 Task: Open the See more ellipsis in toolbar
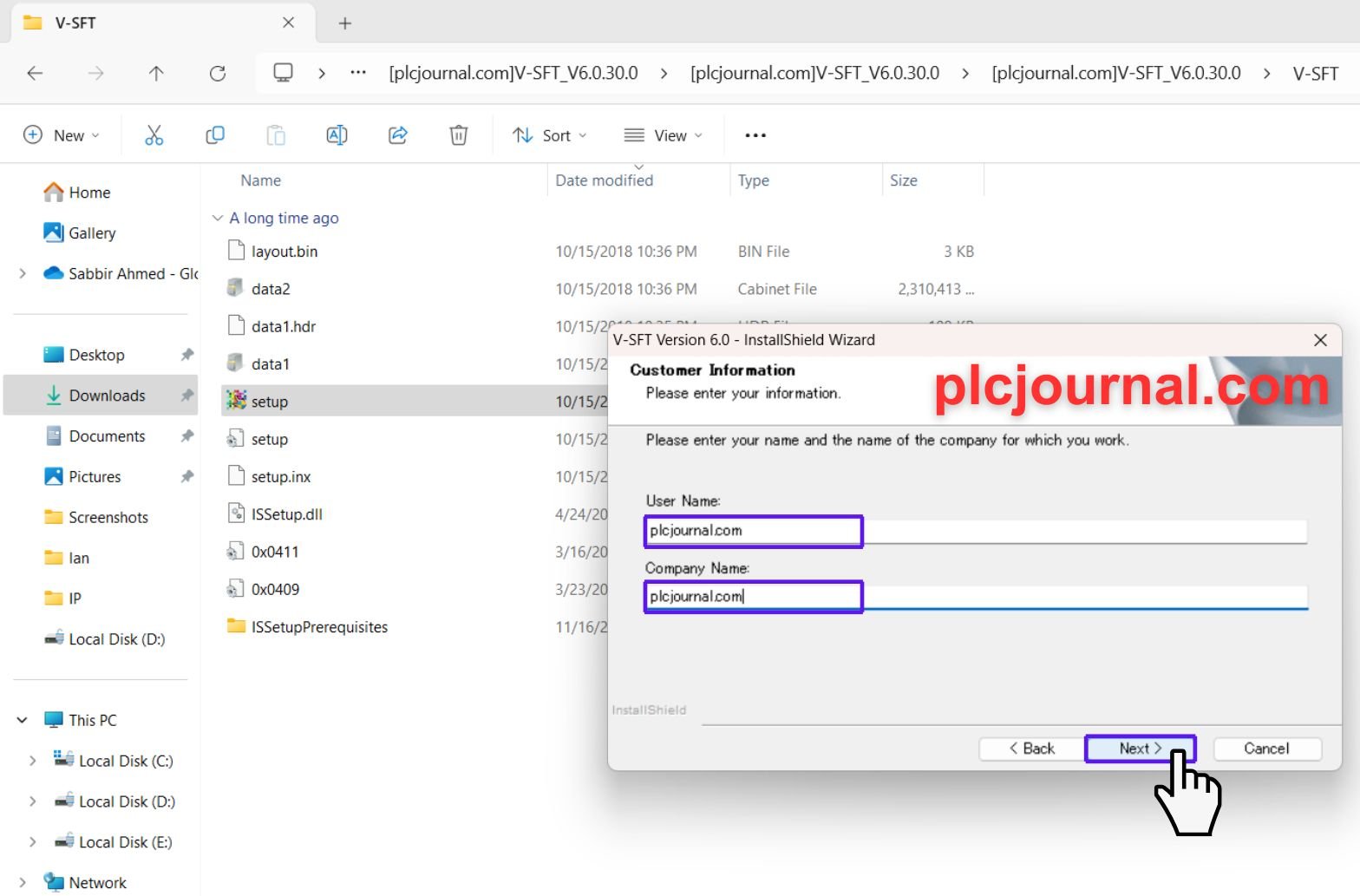tap(755, 135)
